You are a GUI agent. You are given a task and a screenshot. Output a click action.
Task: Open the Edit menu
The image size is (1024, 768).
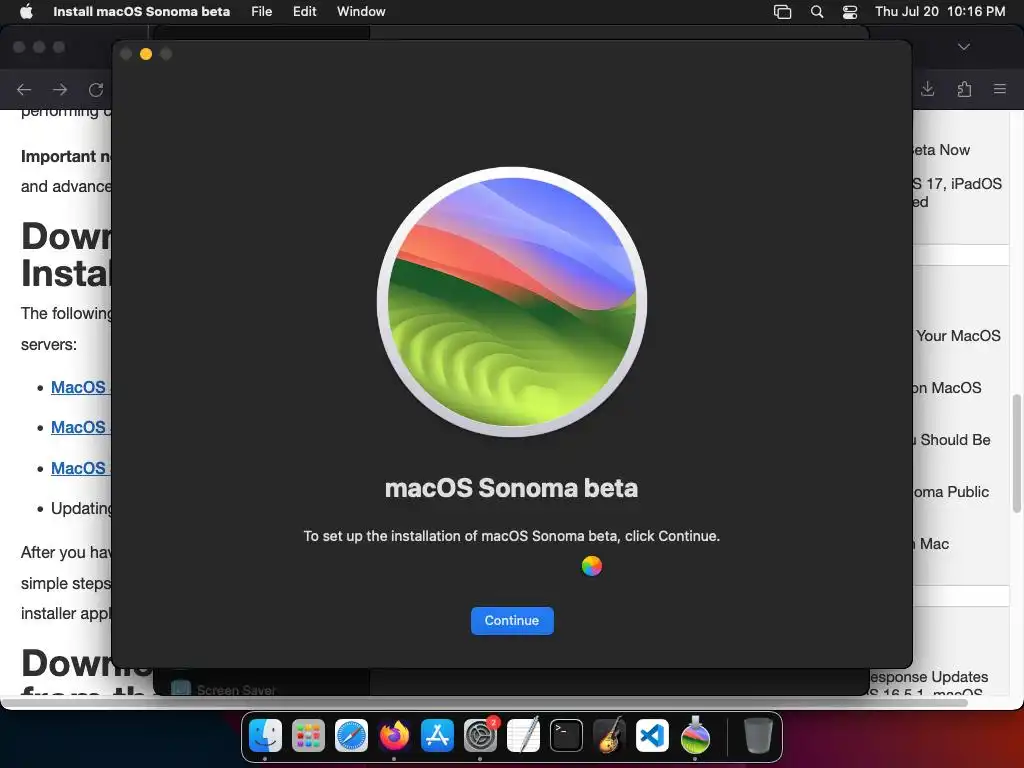point(304,11)
